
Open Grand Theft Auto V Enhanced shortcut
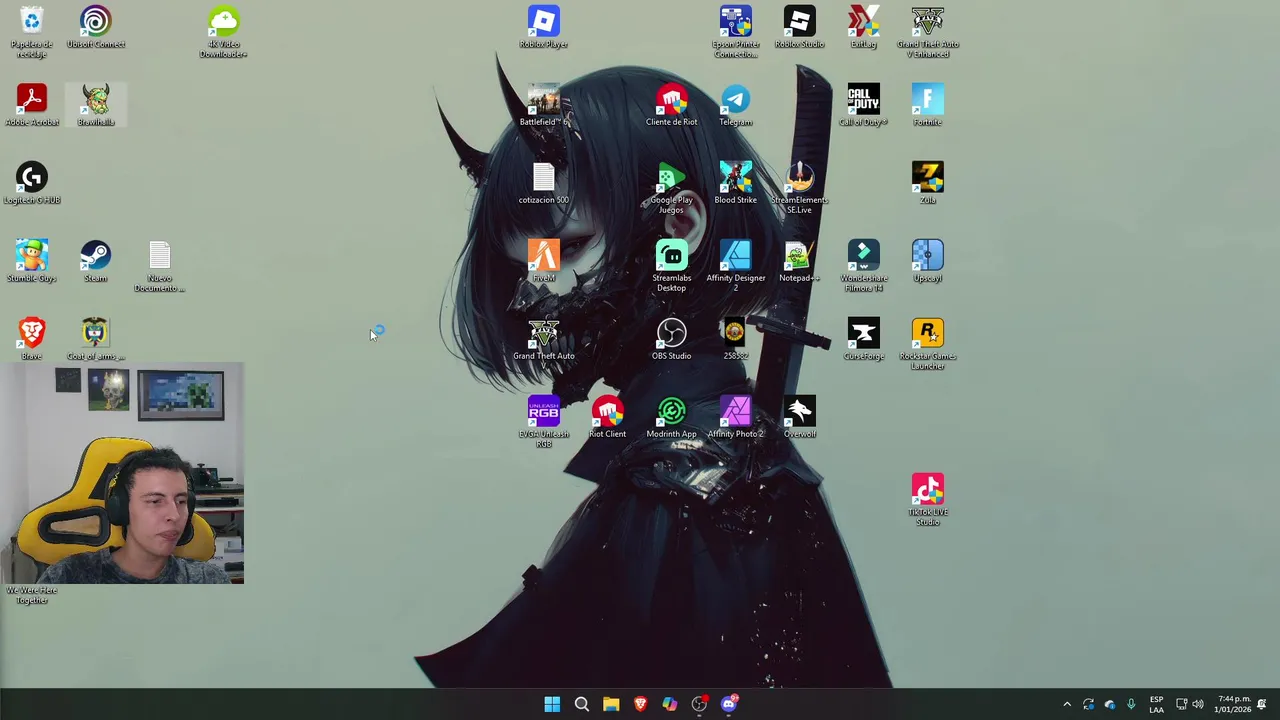pos(928,32)
